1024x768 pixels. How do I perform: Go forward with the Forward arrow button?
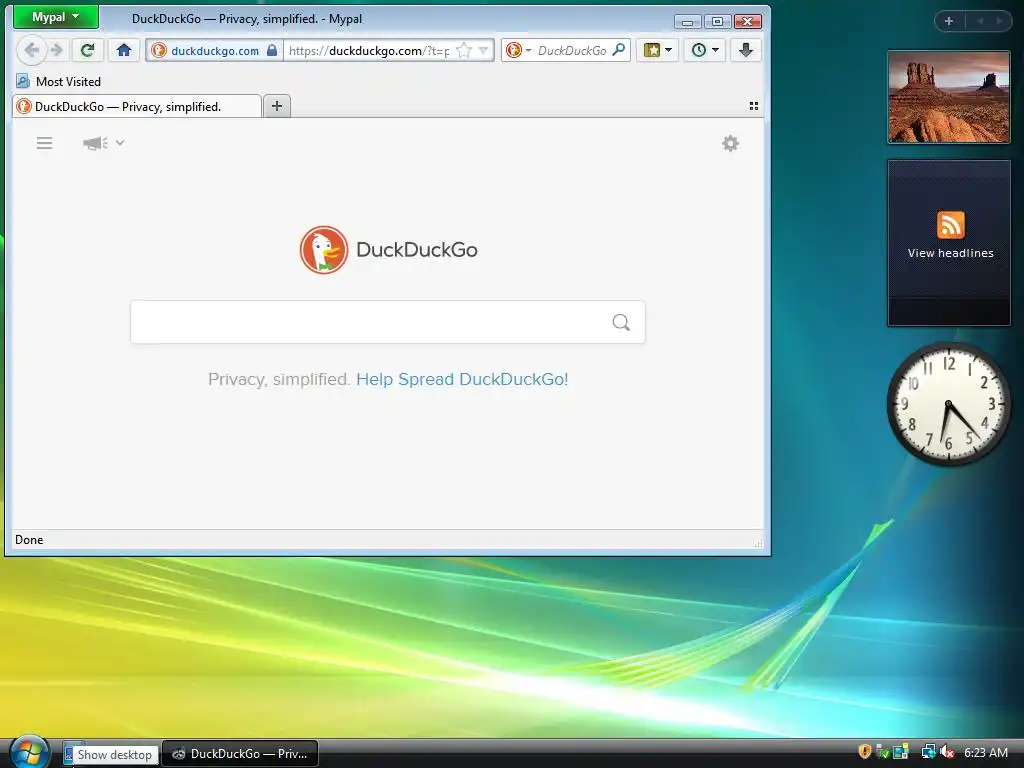coord(57,50)
